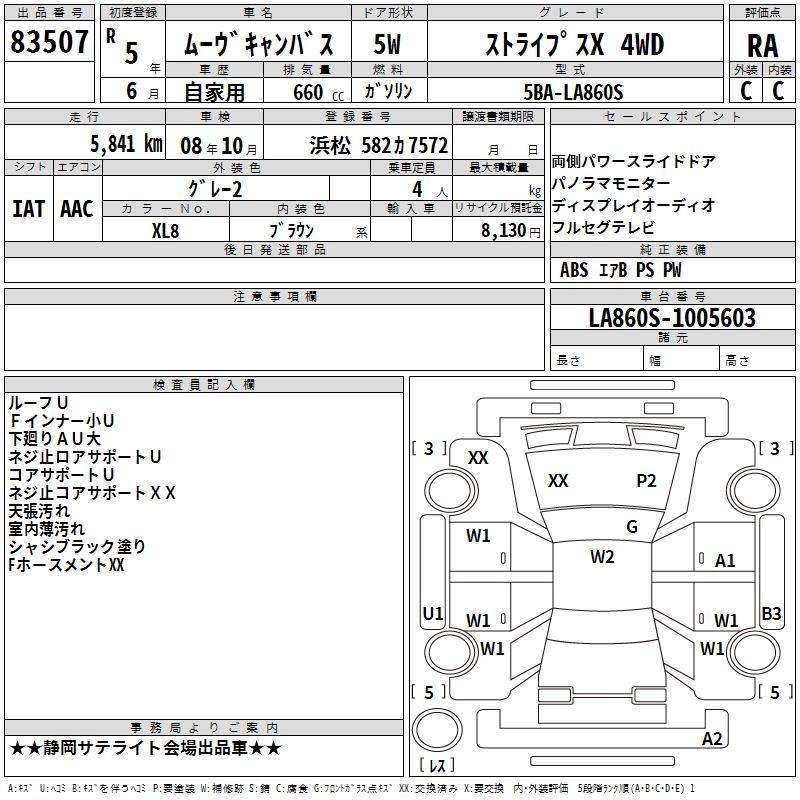This screenshot has height=800, width=800.
Task: Click the セールスポイント header
Action: (x=672, y=116)
